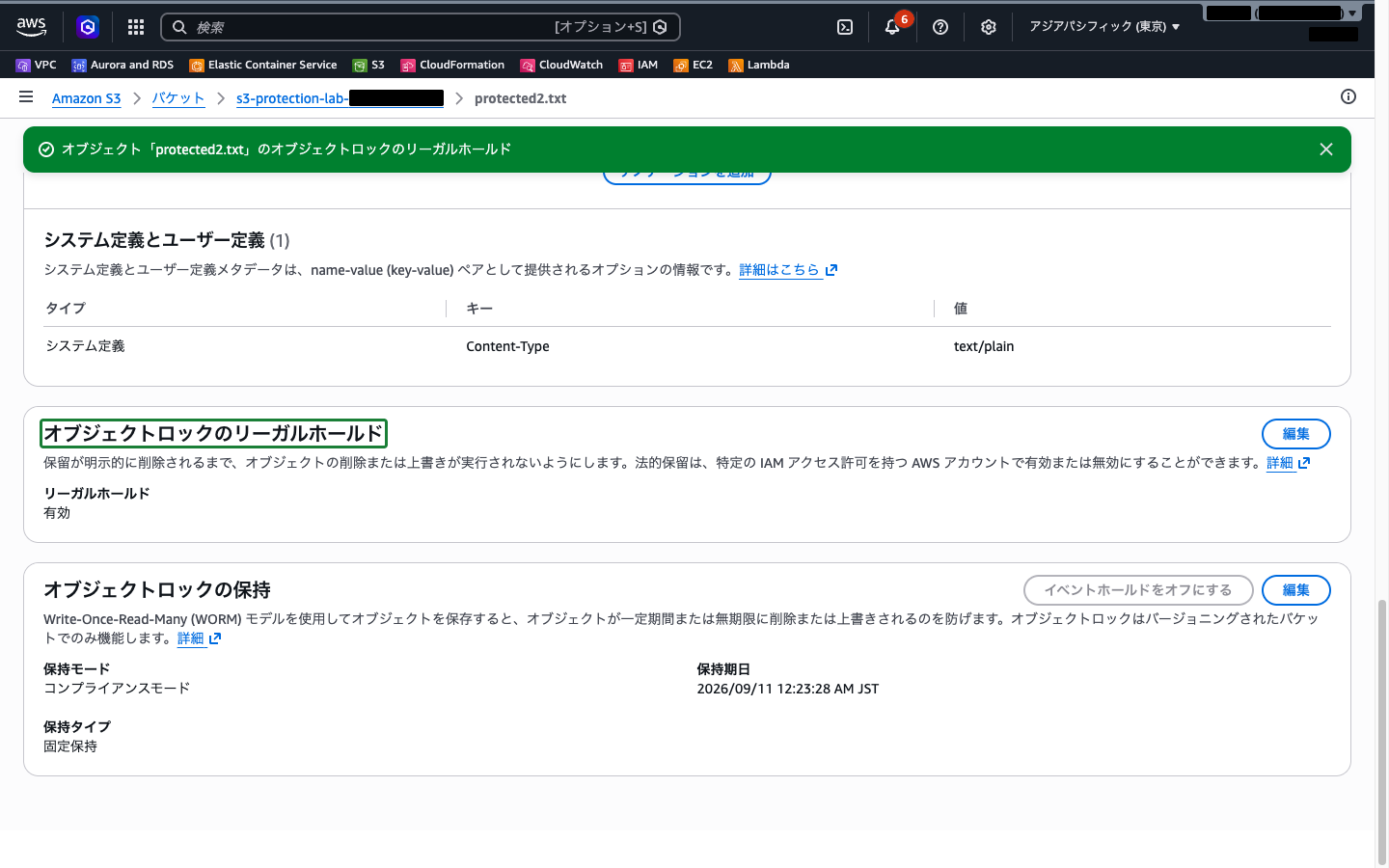Click the protected2.txt breadcrumb text
The width and height of the screenshot is (1389, 868).
(520, 98)
